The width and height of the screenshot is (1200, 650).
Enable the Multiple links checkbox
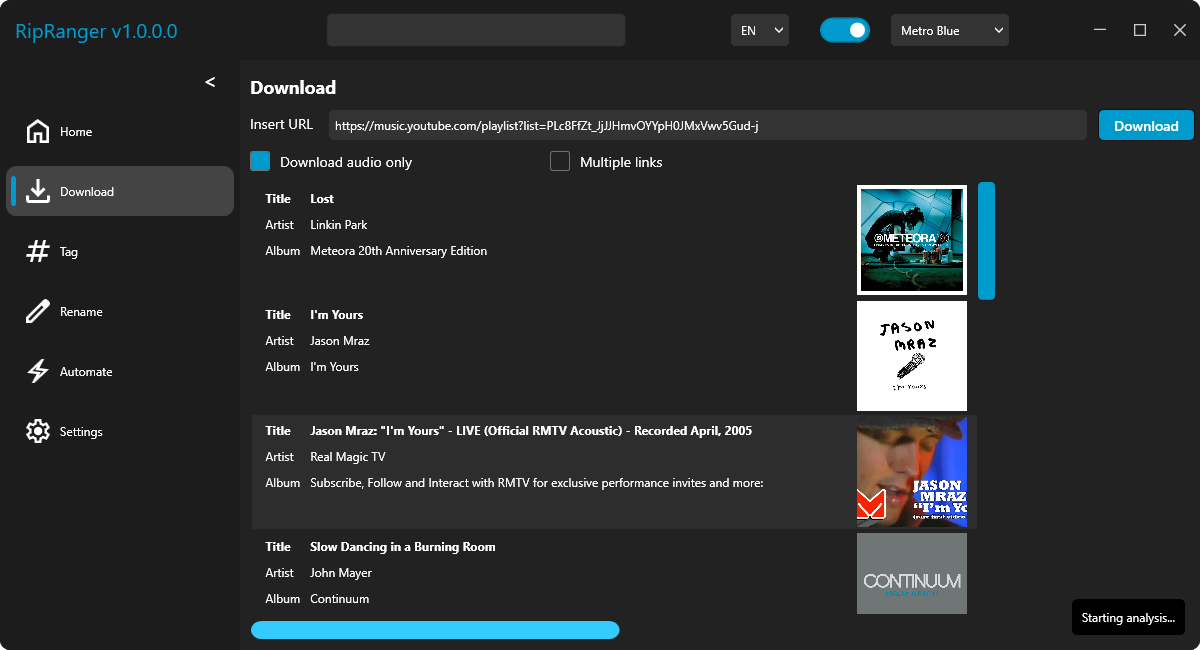(560, 161)
